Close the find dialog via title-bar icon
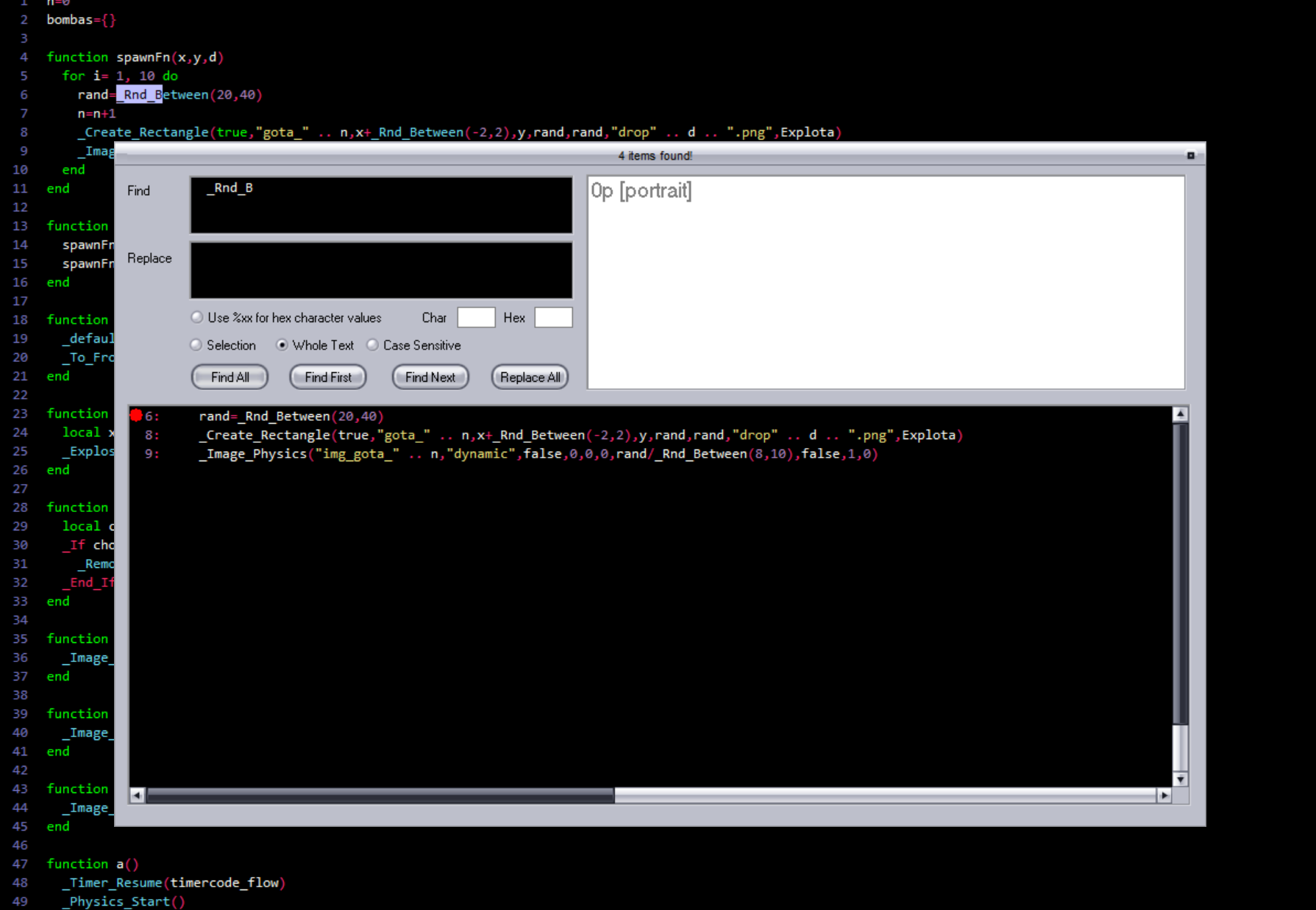The image size is (1316, 910). [1191, 155]
